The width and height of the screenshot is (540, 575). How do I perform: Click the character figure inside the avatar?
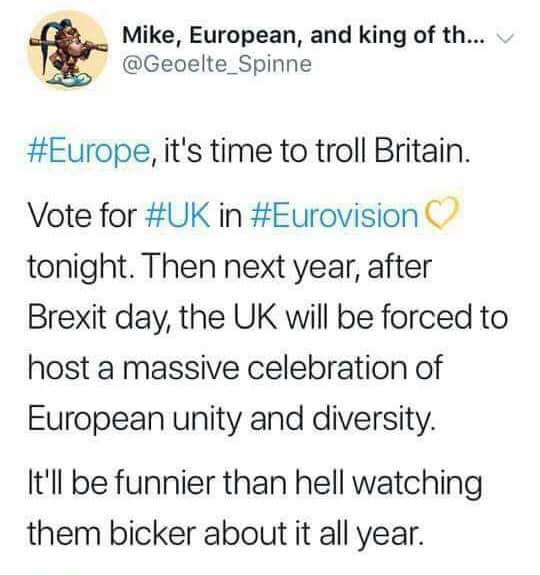coord(68,46)
